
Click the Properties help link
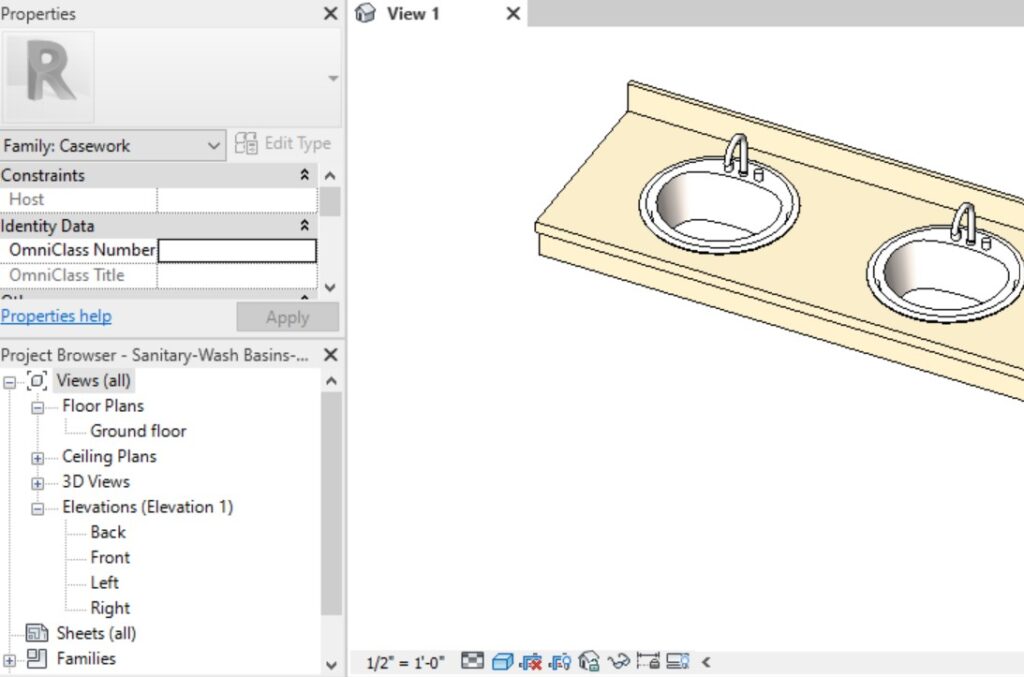tap(56, 316)
